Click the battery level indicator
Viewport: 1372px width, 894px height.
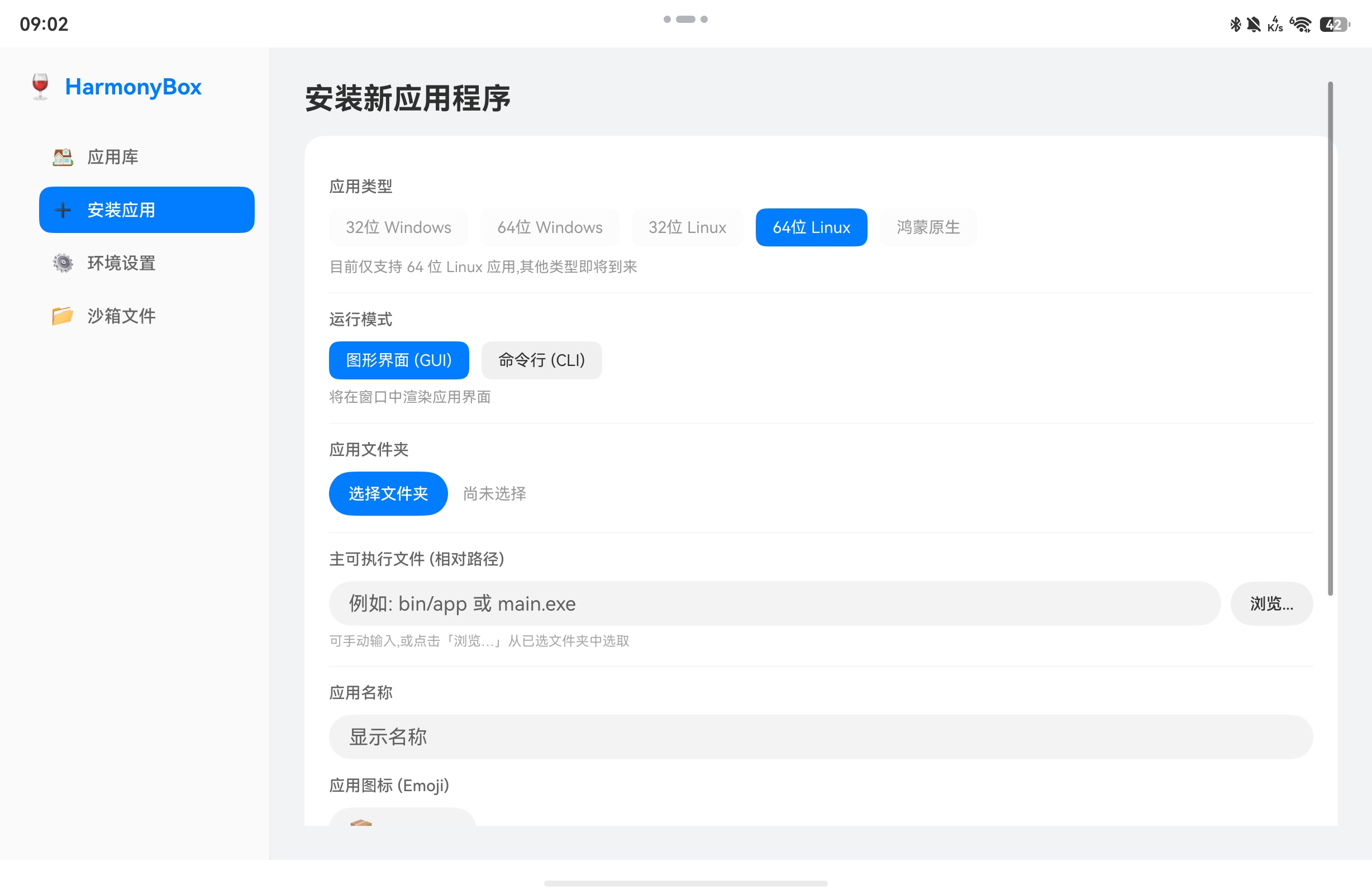coord(1335,24)
